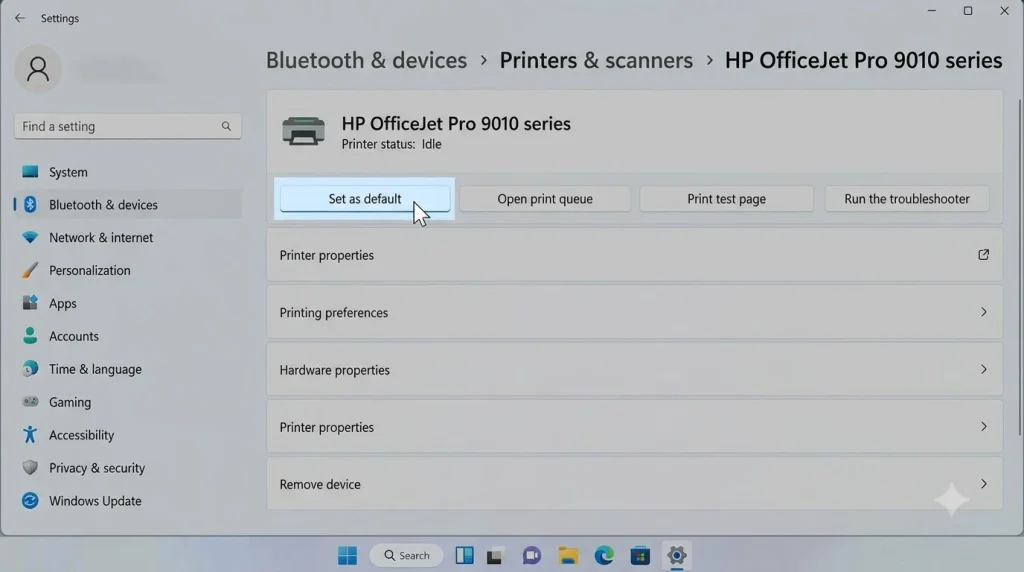This screenshot has width=1024, height=572.
Task: Open File Explorer from the taskbar
Action: click(568, 556)
